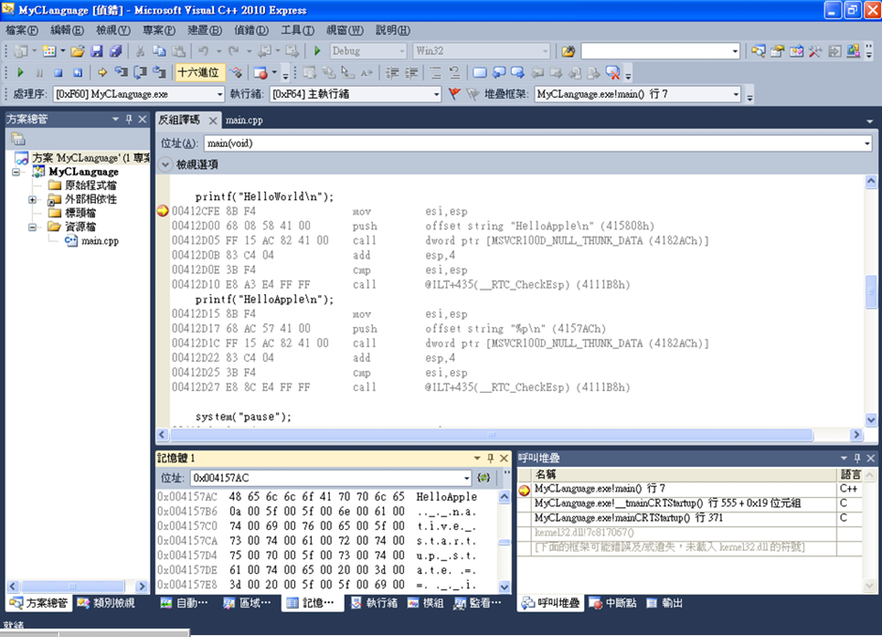Screen dimensions: 882x637
Task: Open the 堆疊框架 stack frame dropdown
Action: 736,95
